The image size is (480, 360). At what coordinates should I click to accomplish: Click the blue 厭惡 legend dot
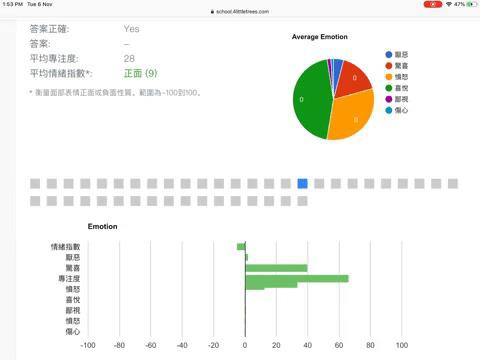pos(389,55)
